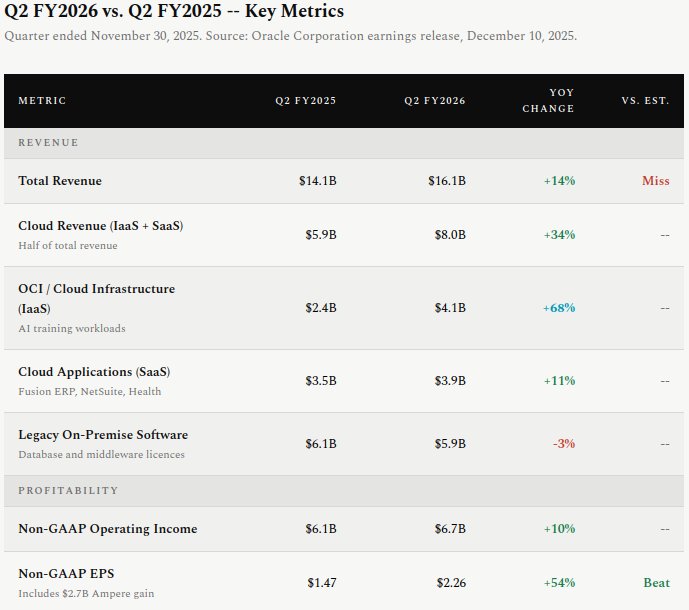Screen dimensions: 689x610
Task: Click the 'Database and middleware licences' note
Action: pyautogui.click(x=101, y=454)
